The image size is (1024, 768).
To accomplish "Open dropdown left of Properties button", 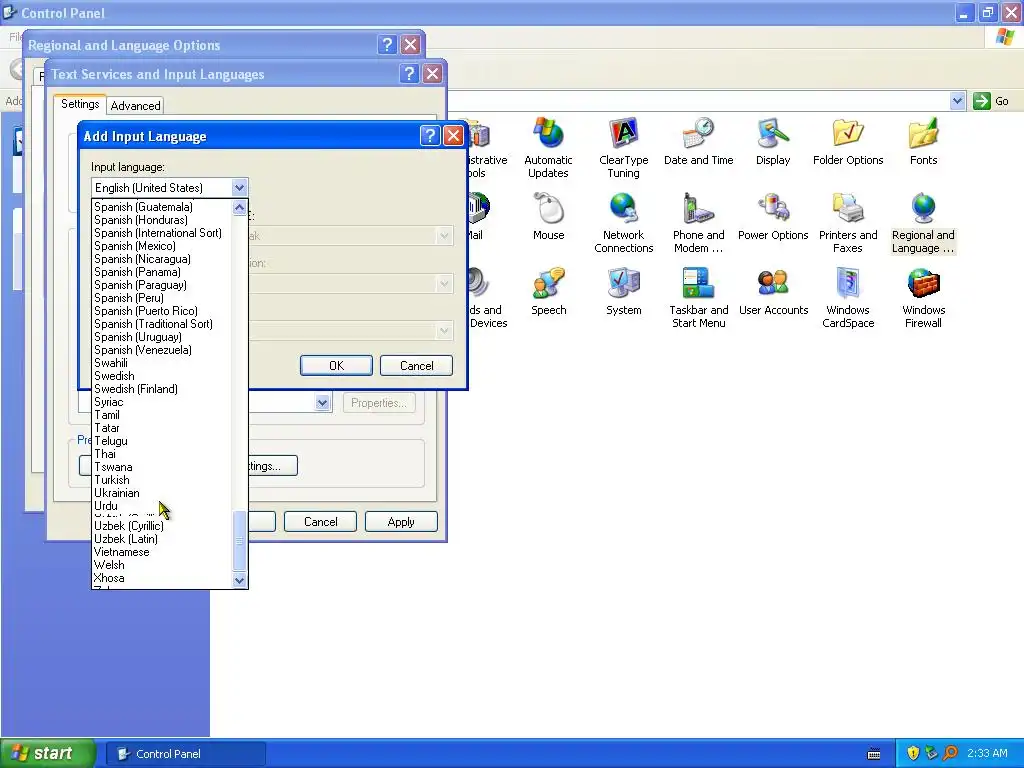I will [322, 403].
